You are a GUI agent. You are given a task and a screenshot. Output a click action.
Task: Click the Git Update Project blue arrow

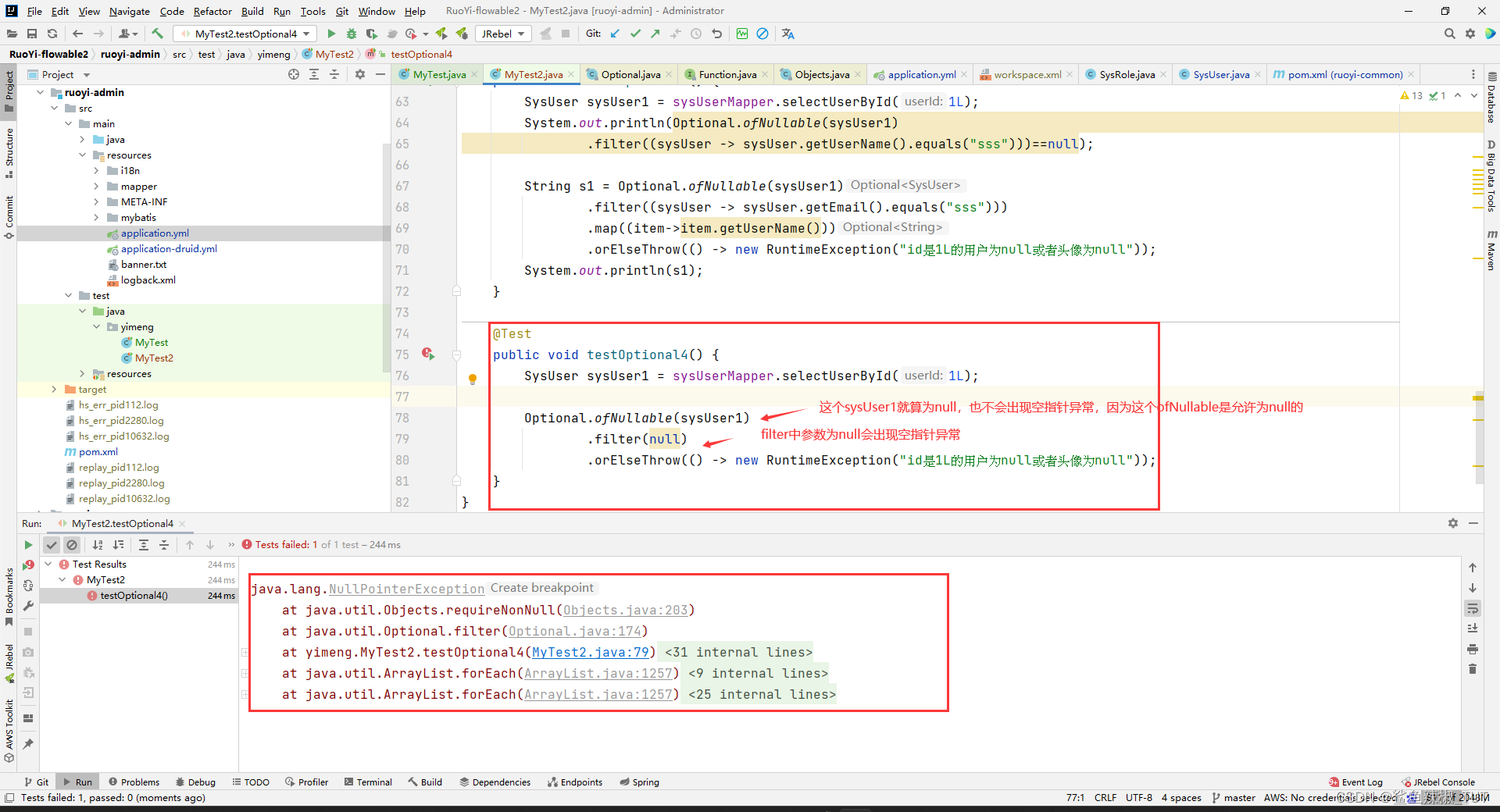[615, 34]
